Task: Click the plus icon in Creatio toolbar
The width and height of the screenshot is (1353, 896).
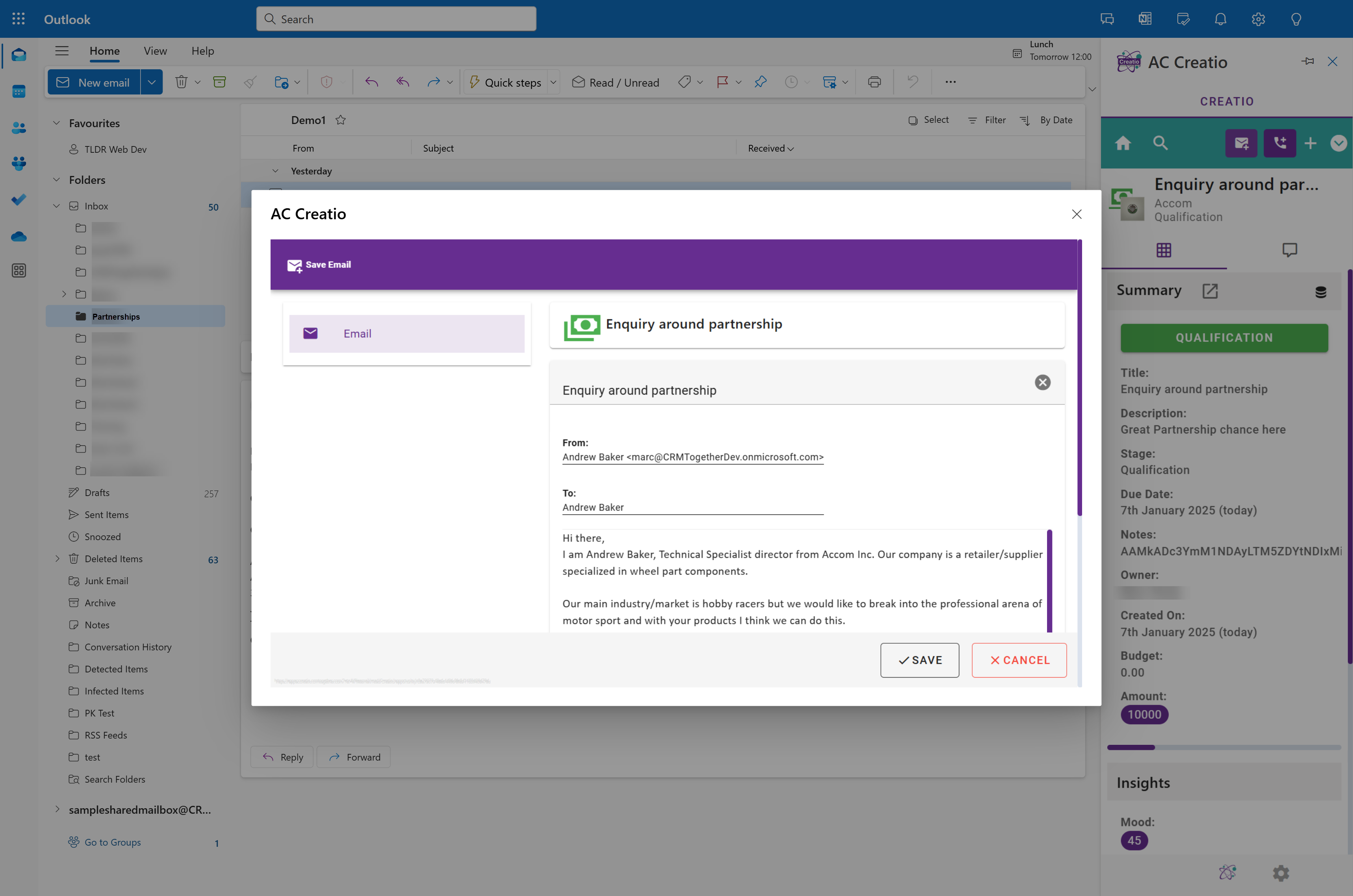Action: [1311, 143]
